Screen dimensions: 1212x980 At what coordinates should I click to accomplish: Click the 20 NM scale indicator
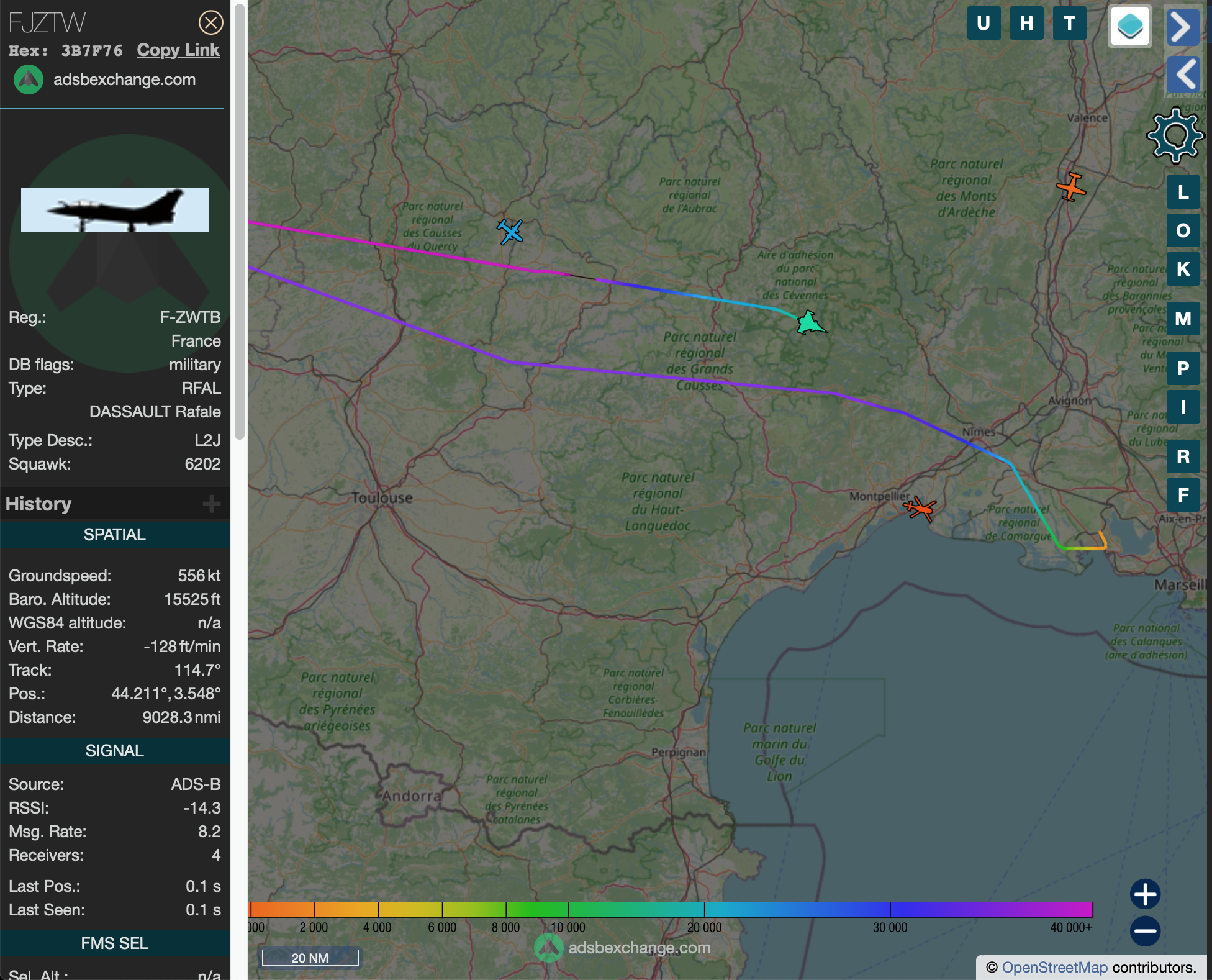(310, 958)
